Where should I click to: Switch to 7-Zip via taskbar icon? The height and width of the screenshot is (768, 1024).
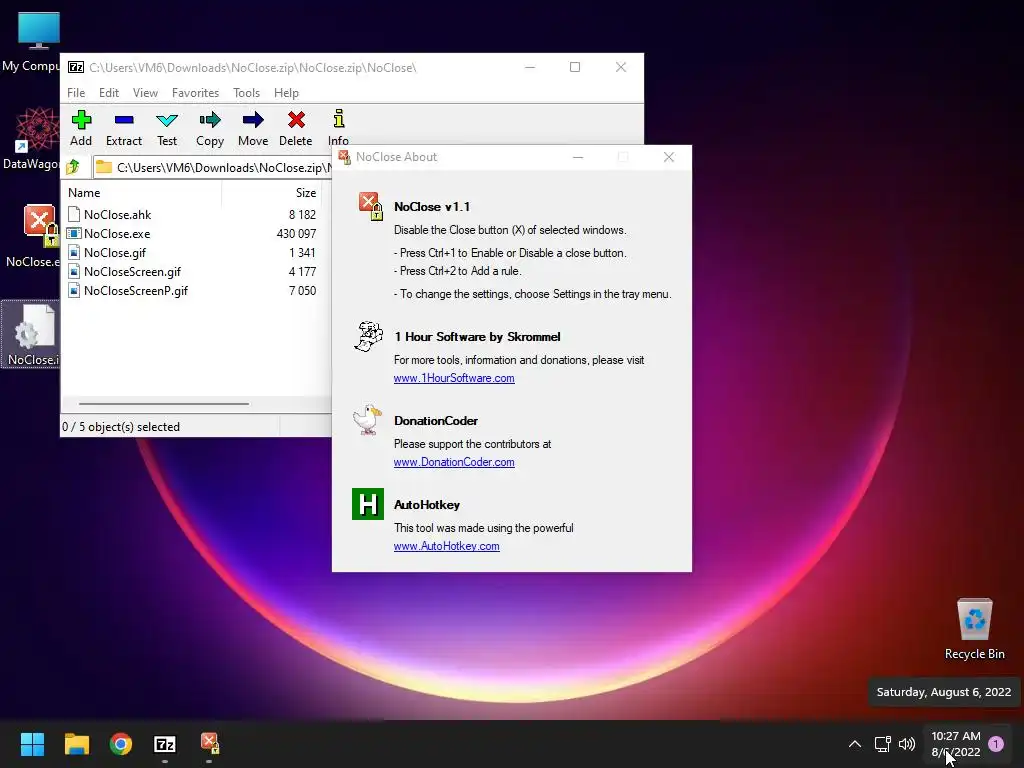[165, 744]
